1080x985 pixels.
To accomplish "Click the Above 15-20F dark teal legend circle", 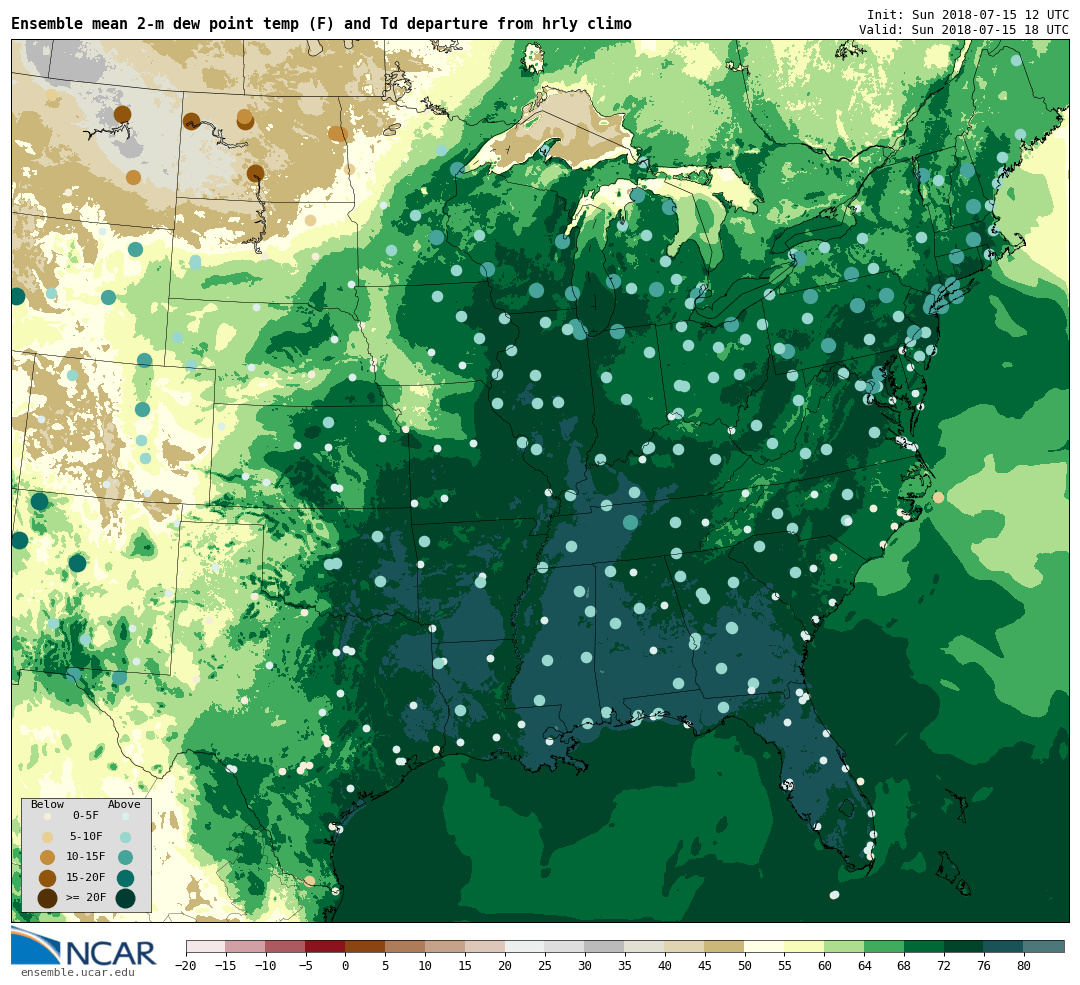I will 125,878.
